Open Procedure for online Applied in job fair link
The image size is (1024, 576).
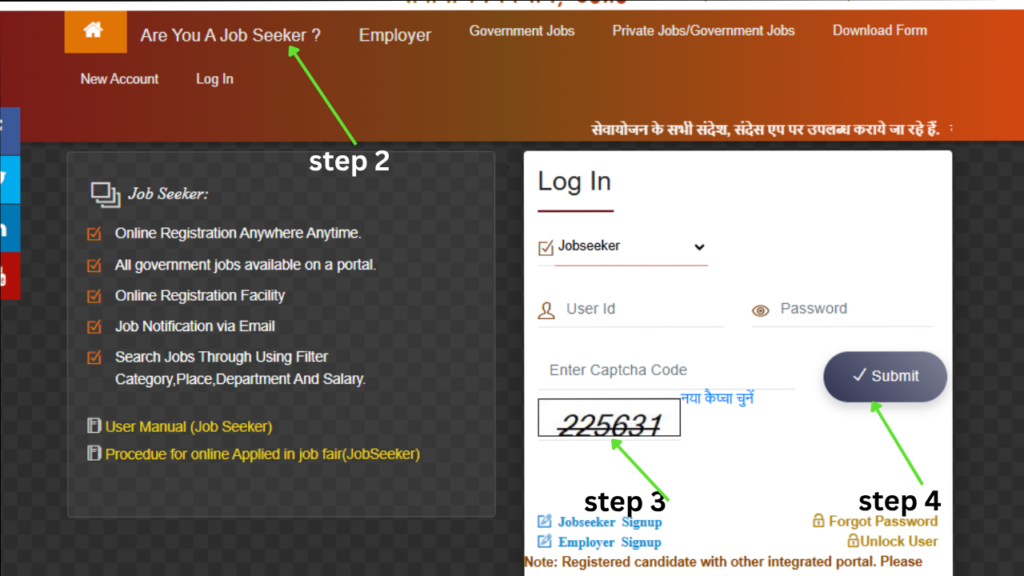(262, 454)
